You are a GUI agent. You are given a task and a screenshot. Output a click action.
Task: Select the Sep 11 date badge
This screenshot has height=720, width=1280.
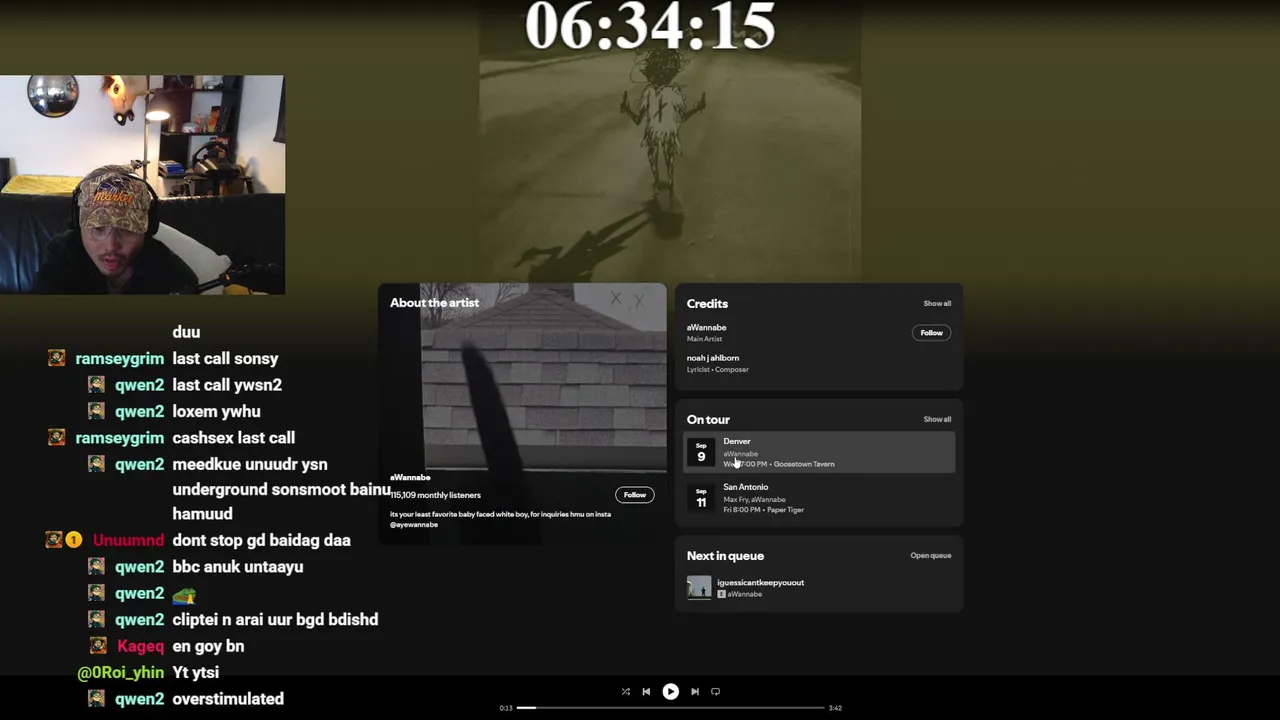pos(701,498)
